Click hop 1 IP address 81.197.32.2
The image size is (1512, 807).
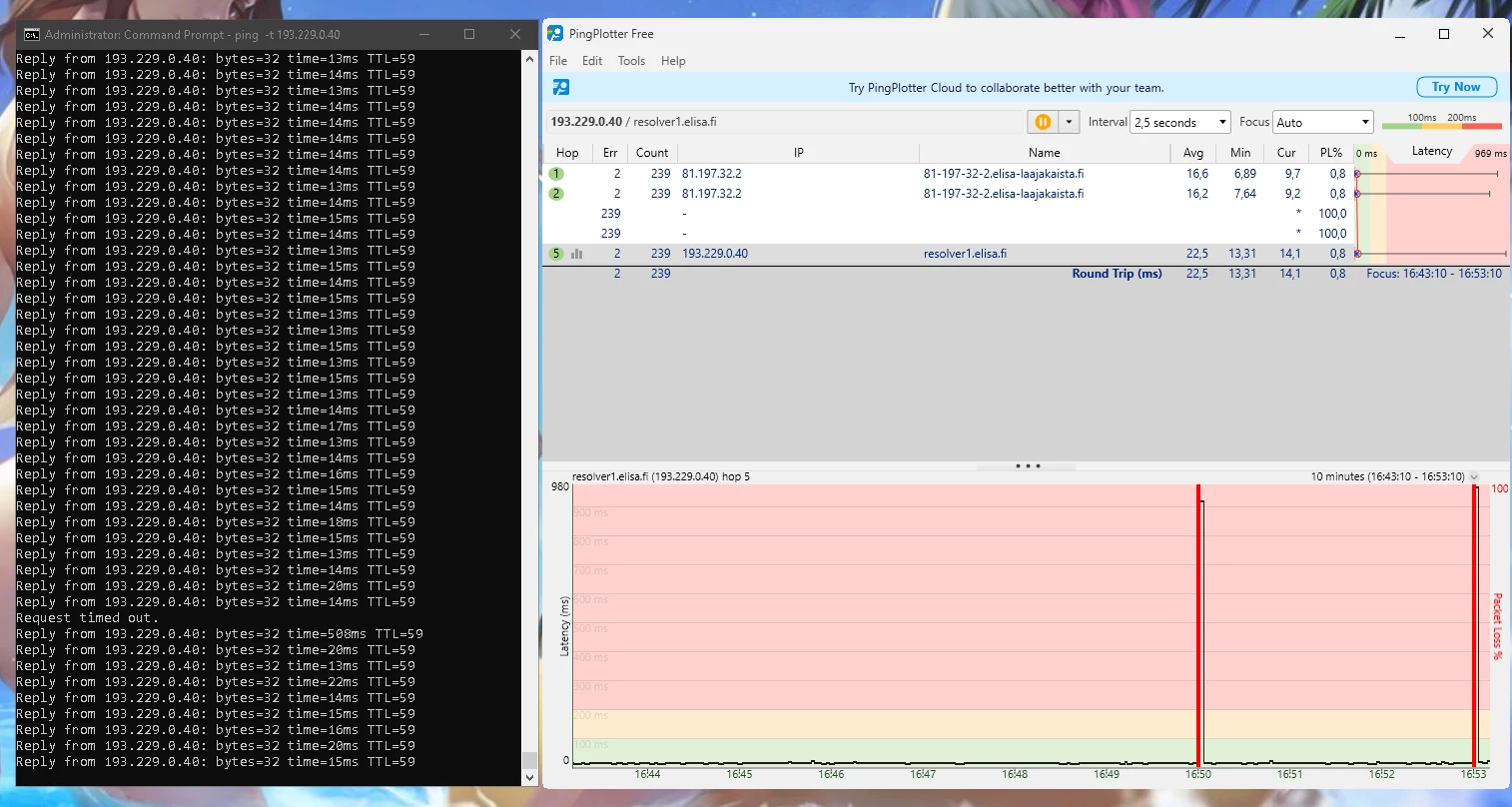[x=712, y=174]
